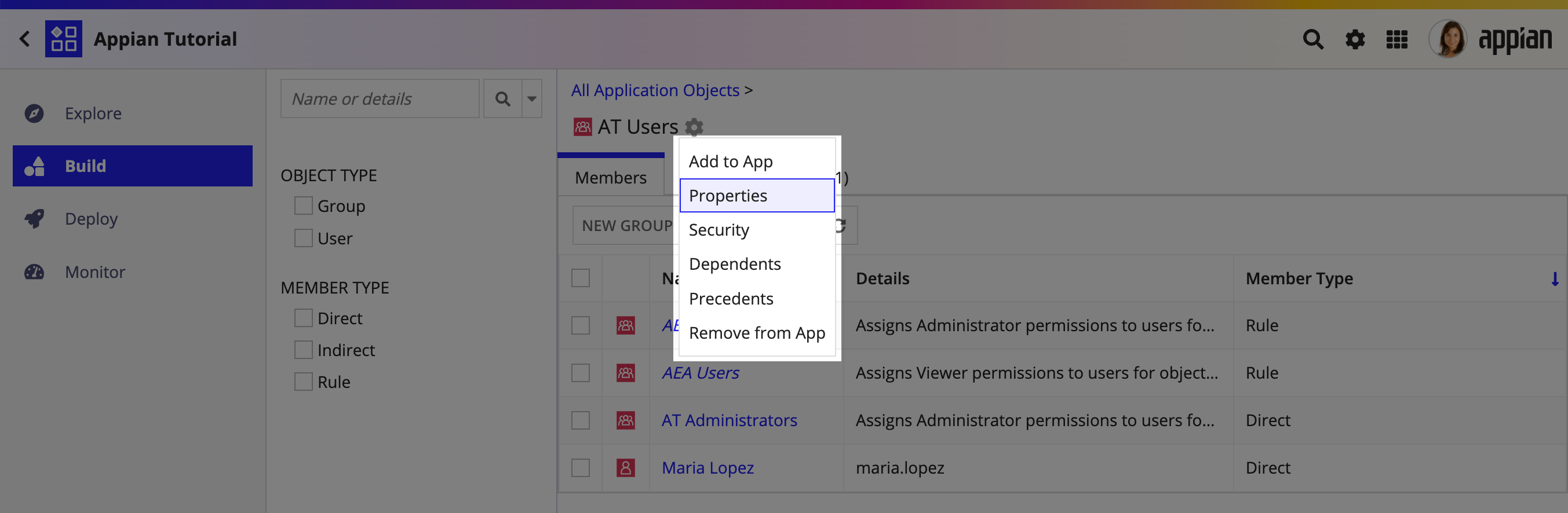Choose Properties from the context menu

(x=757, y=195)
